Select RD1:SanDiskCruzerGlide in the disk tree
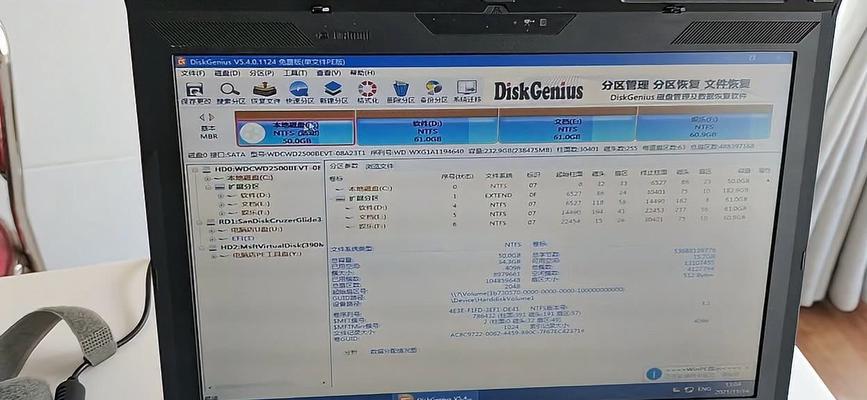Screen dimensions: 867x400 click(x=270, y=221)
